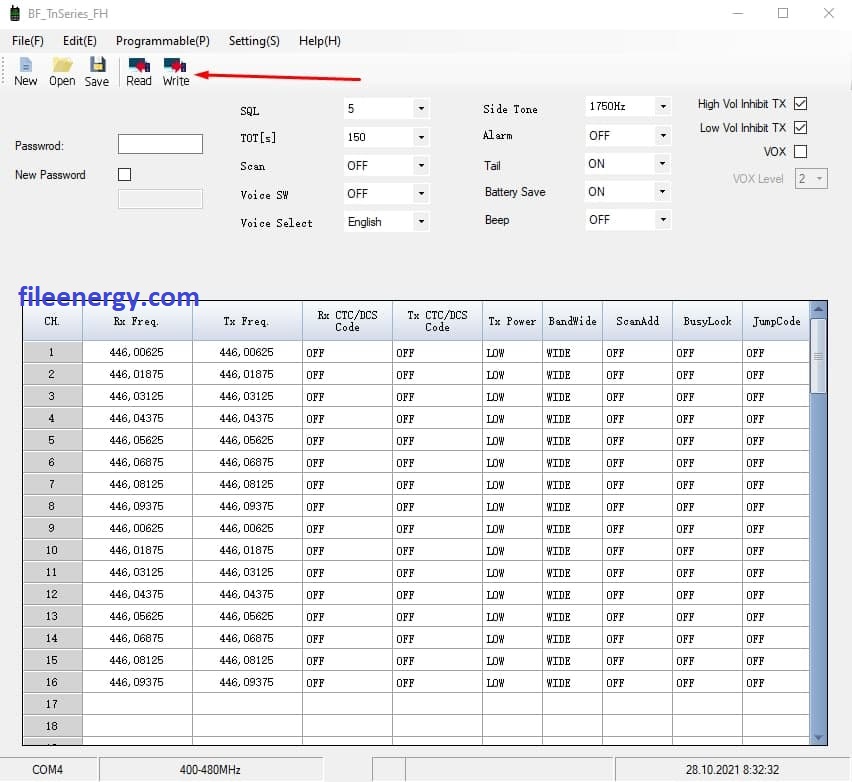
Task: Click the Rx CTC/DCS Code column header
Action: point(347,321)
